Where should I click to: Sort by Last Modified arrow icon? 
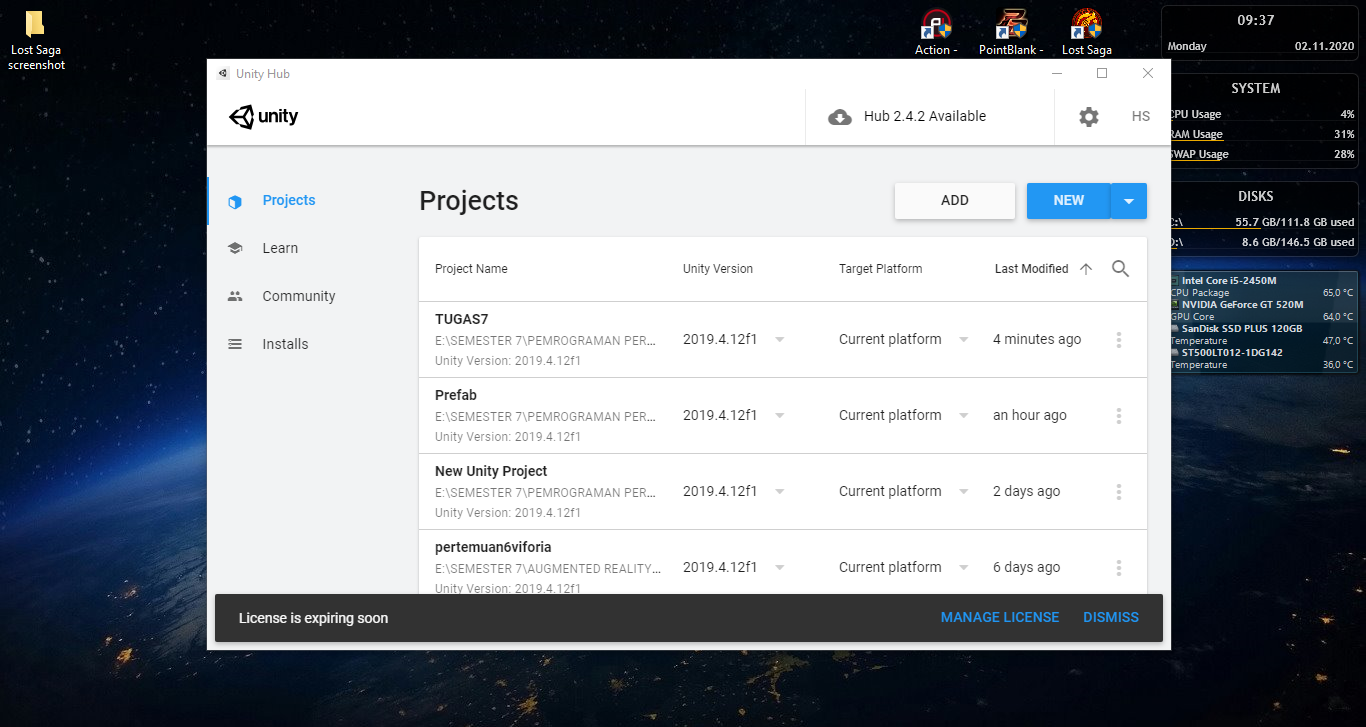(x=1086, y=269)
